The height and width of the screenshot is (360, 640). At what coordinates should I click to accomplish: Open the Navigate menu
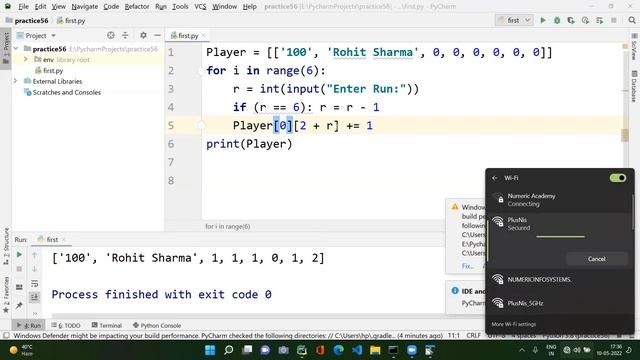(84, 7)
